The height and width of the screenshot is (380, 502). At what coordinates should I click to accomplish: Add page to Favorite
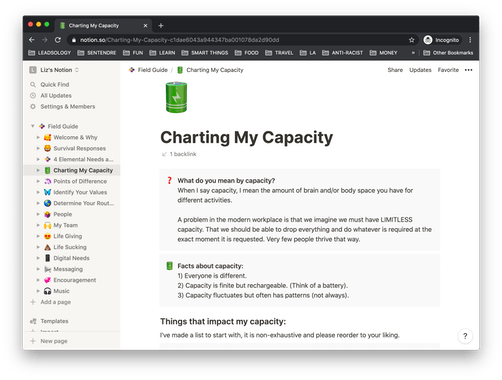448,70
